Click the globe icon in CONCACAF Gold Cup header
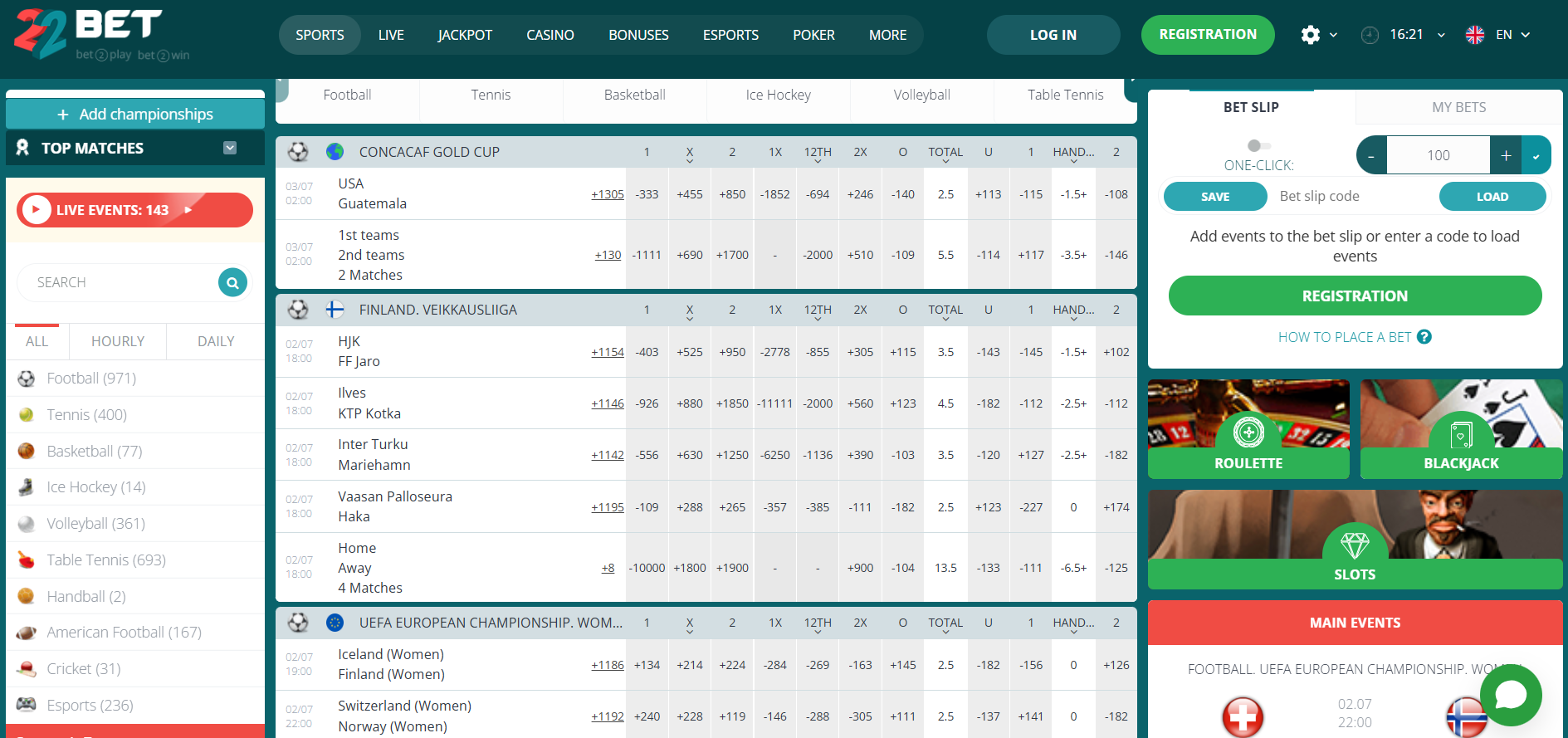Viewport: 1568px width, 738px height. 335,152
